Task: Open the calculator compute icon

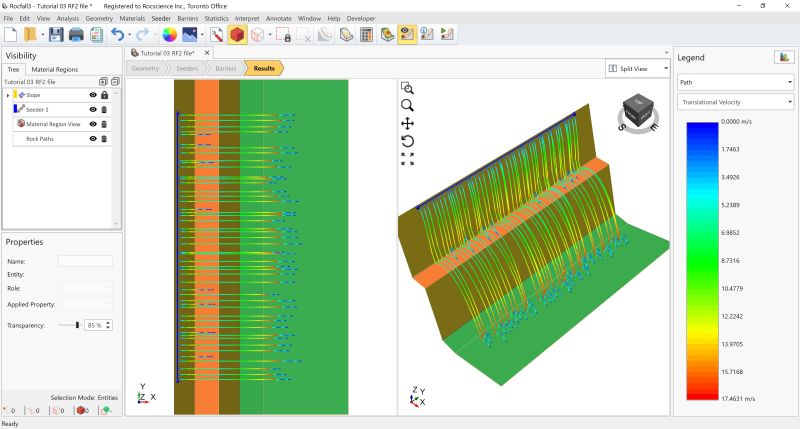Action: point(366,35)
